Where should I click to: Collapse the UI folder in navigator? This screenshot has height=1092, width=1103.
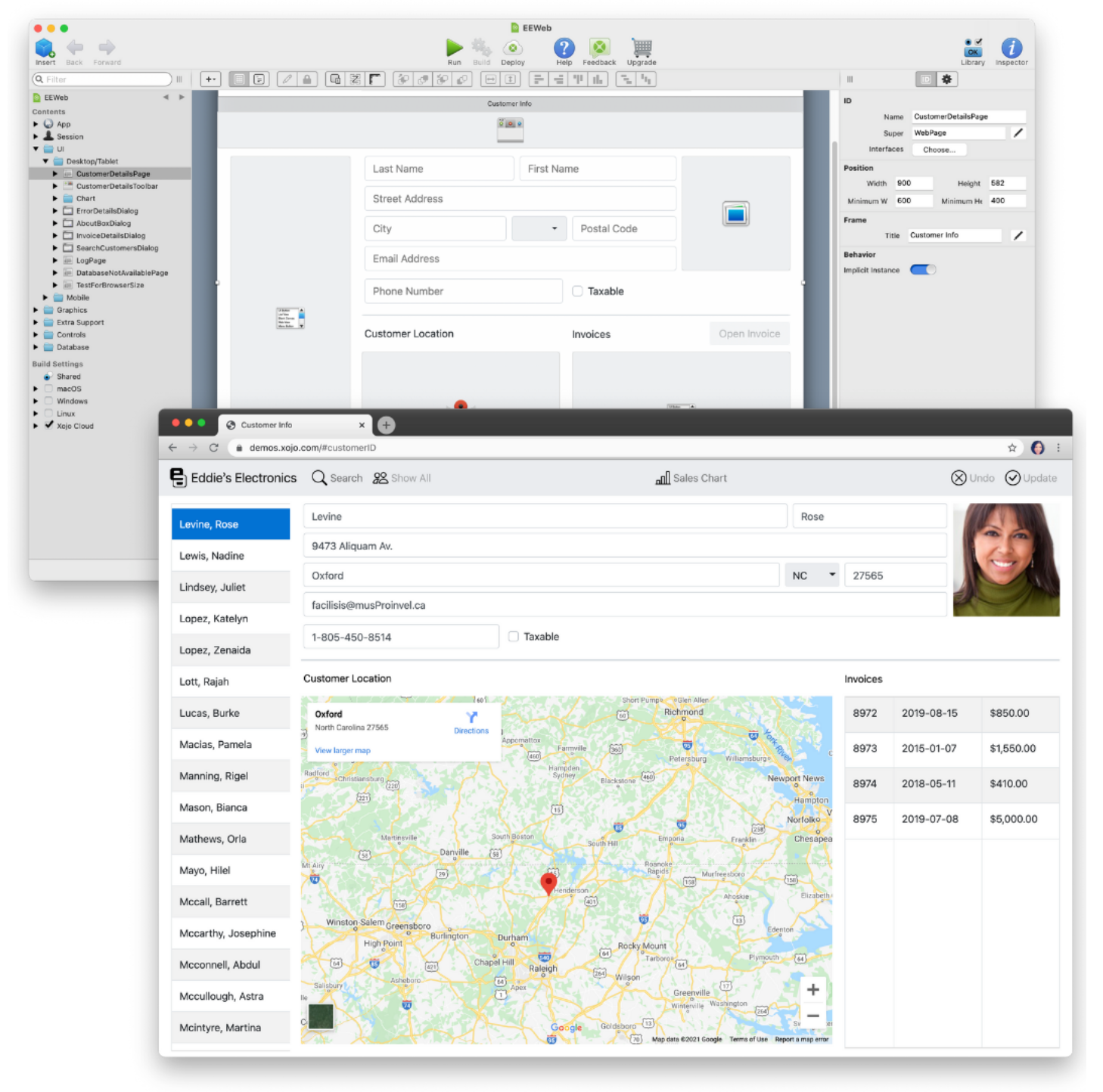point(36,149)
